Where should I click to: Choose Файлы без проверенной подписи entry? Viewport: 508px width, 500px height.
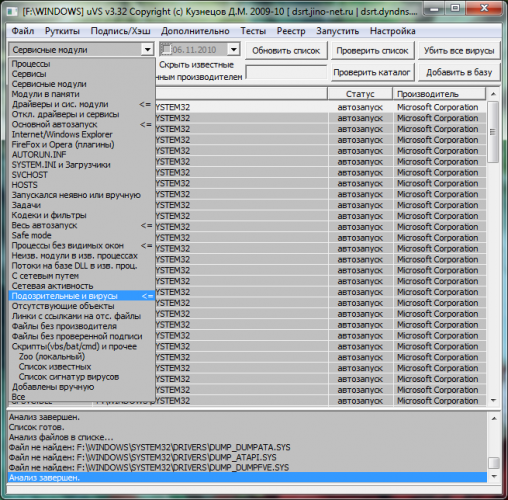82,336
